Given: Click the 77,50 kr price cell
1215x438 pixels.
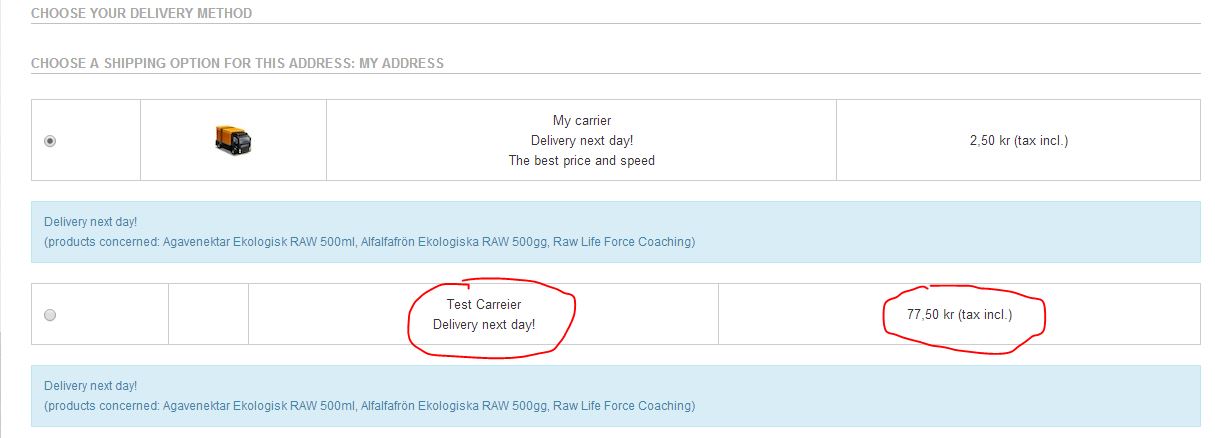Looking at the screenshot, I should [x=959, y=314].
